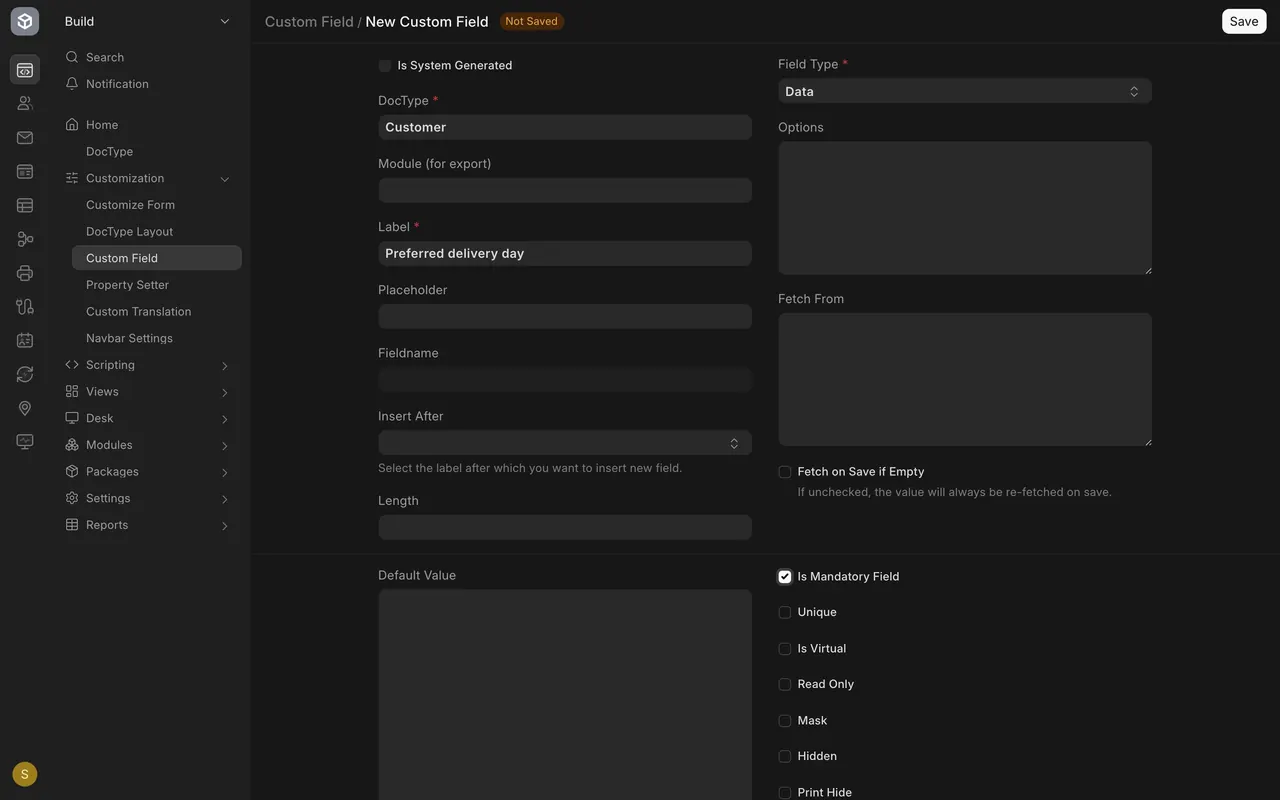Expand the Scripting section arrow
The image size is (1280, 800).
[x=225, y=366]
